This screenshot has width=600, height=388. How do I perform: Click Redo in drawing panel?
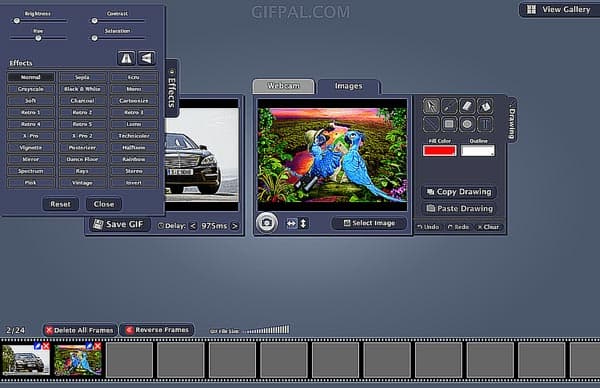[458, 227]
